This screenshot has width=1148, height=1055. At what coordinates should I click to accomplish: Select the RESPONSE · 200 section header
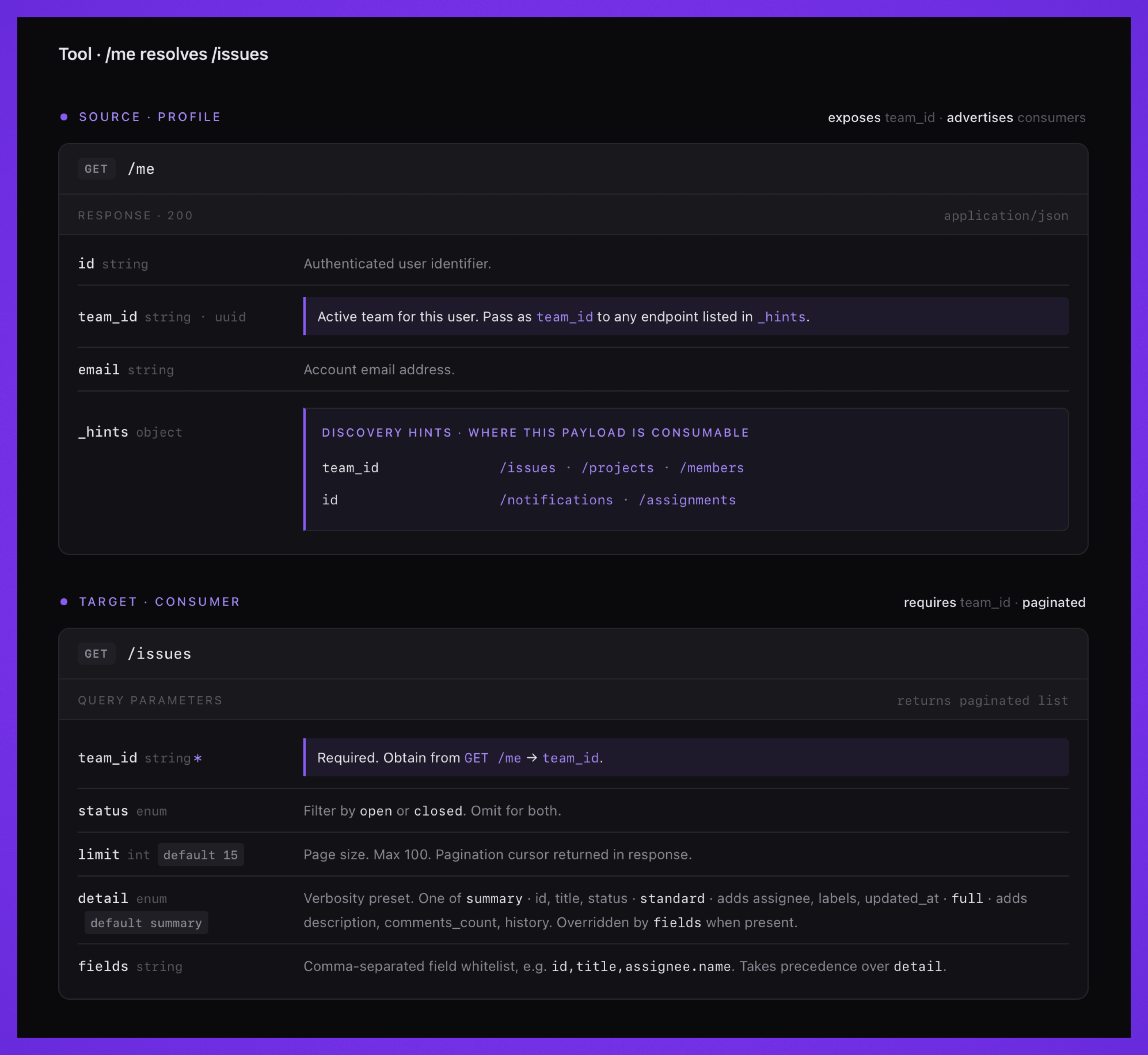(135, 216)
